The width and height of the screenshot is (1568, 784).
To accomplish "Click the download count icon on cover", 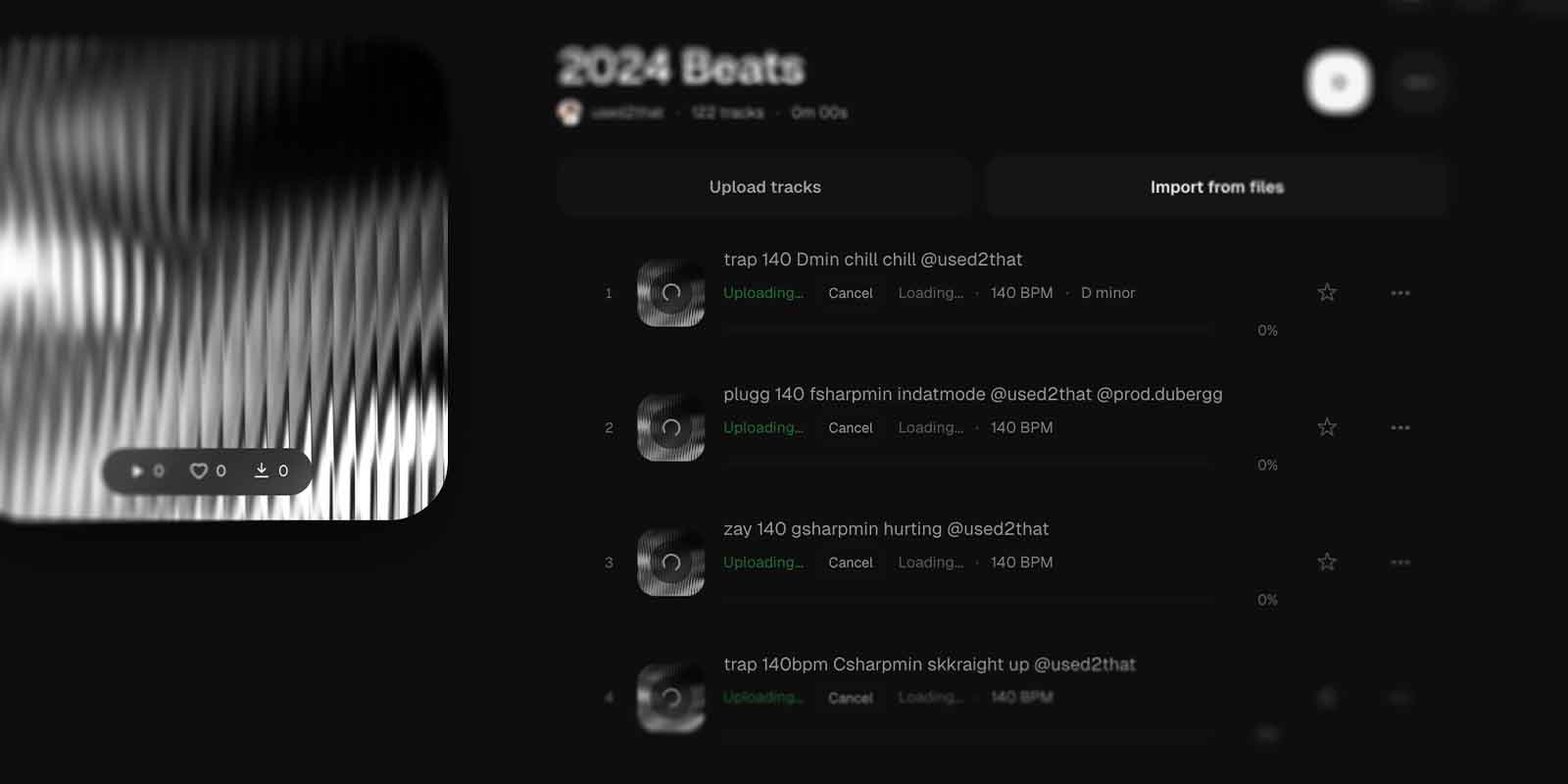I will [x=262, y=470].
